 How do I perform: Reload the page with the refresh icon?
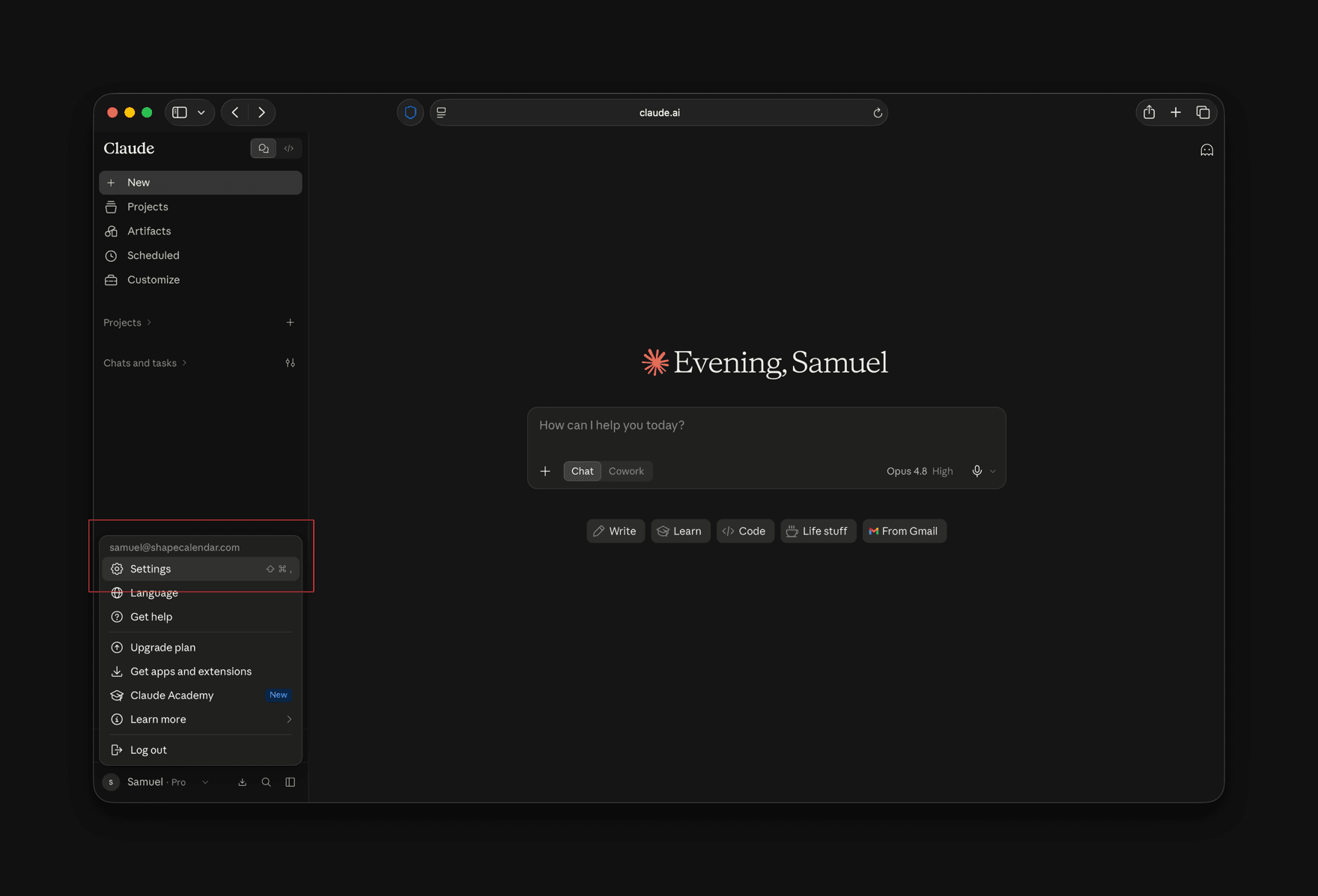coord(878,113)
